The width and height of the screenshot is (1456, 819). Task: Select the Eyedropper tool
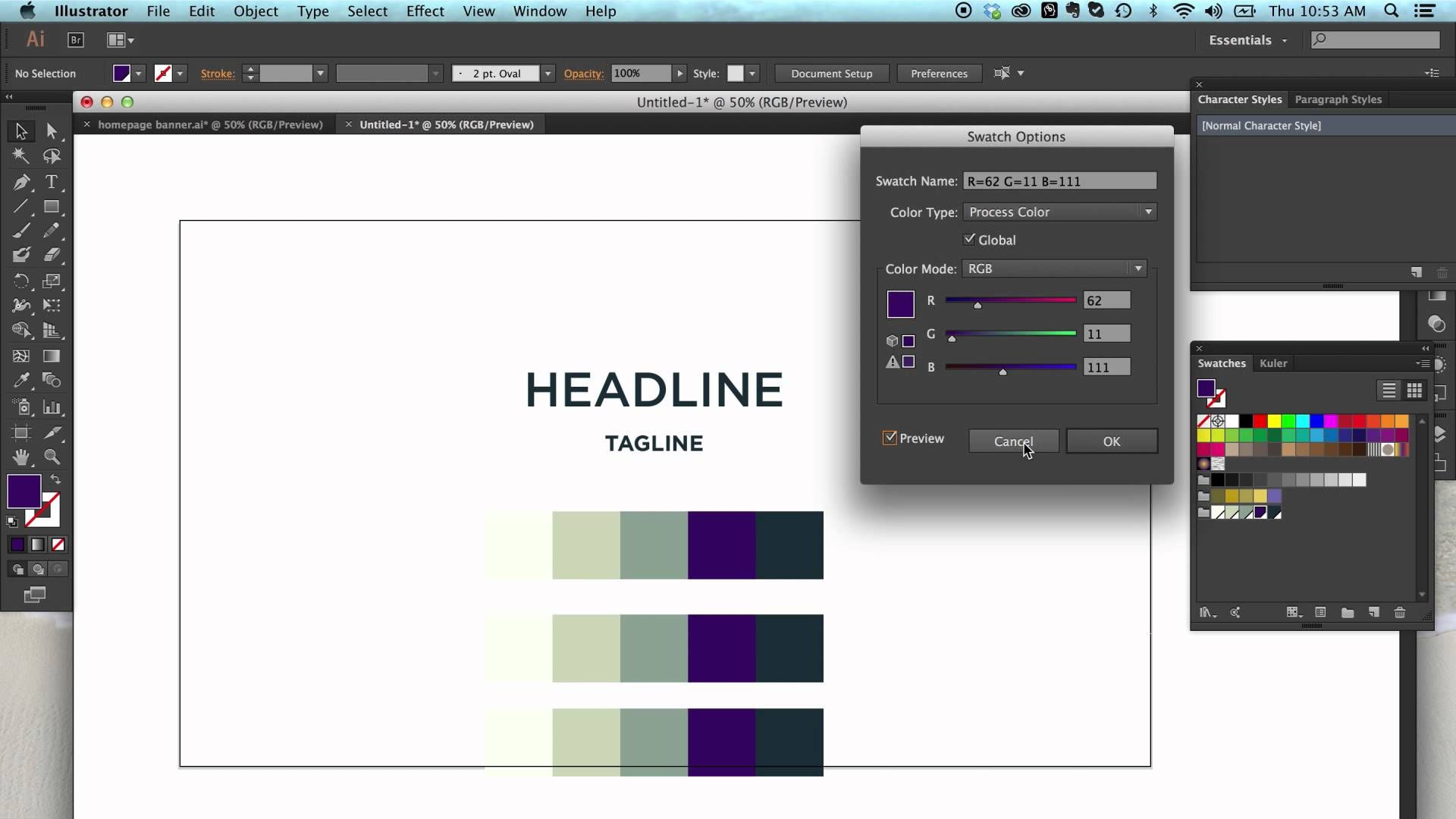tap(21, 381)
